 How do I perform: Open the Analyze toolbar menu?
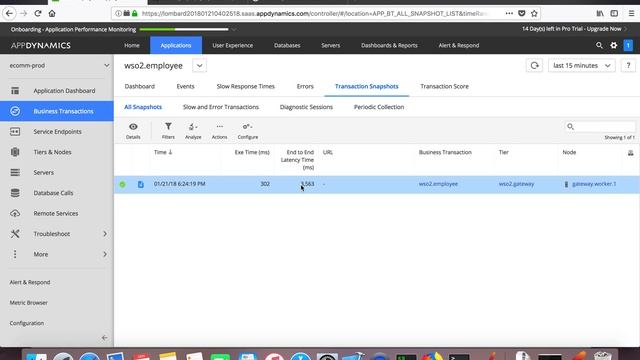(193, 131)
